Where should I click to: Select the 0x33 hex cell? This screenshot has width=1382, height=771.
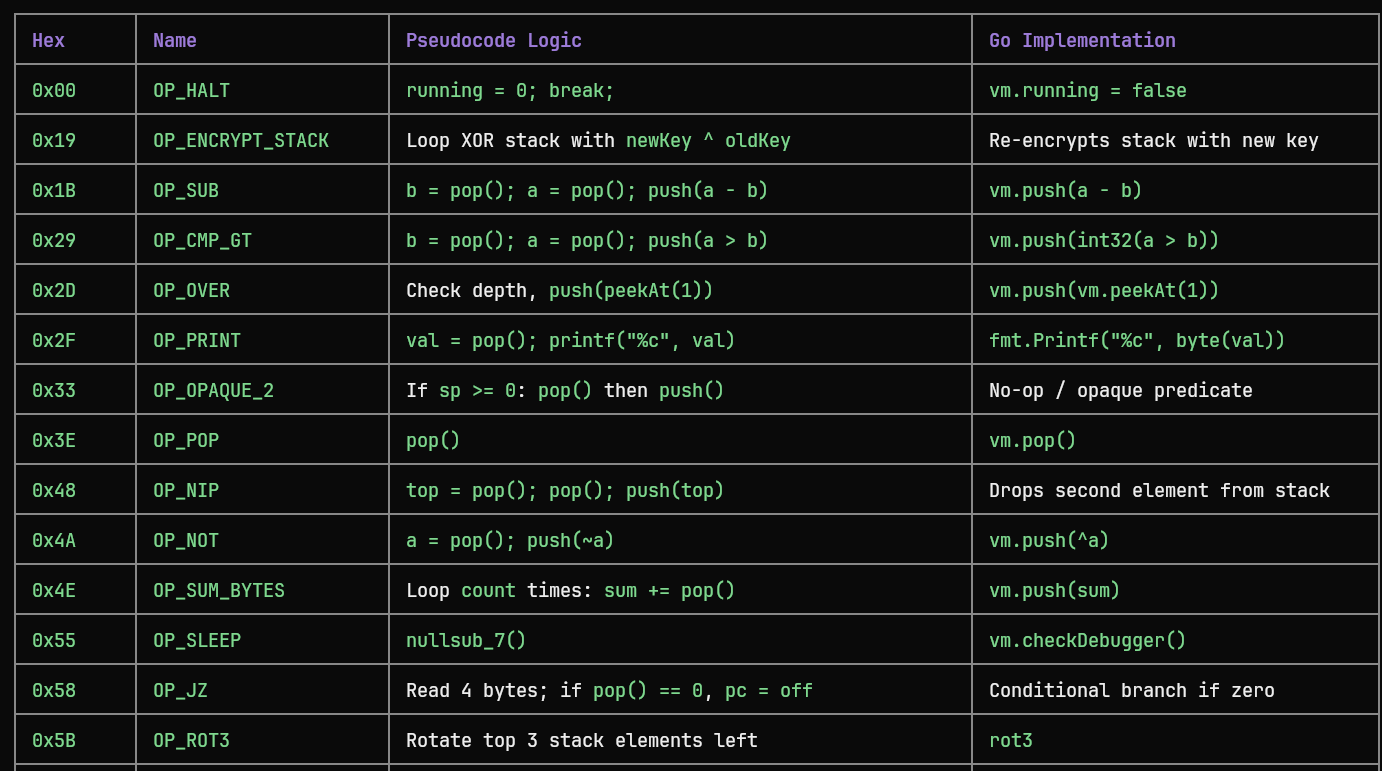coord(76,390)
